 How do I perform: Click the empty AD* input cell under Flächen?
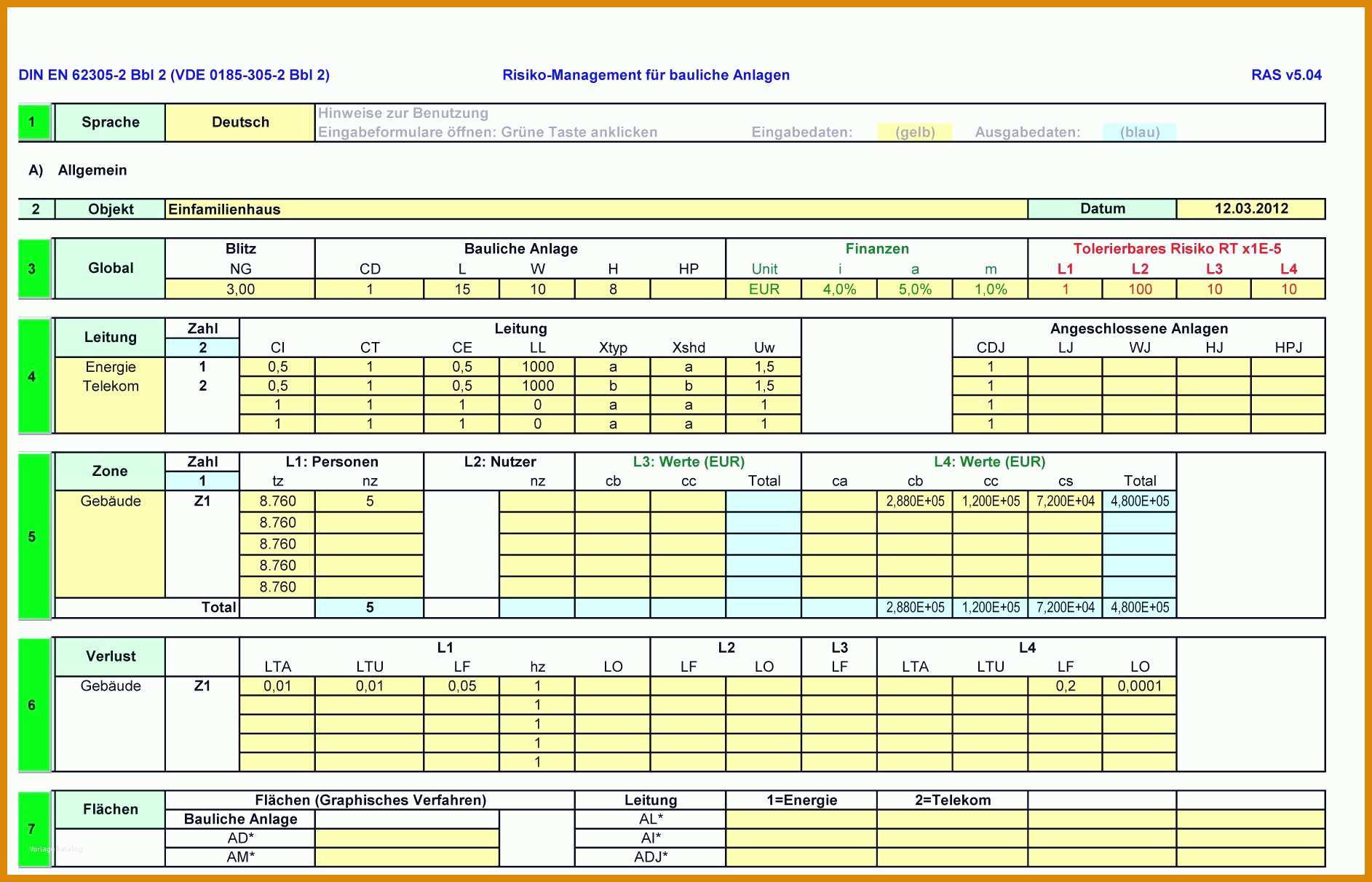407,838
